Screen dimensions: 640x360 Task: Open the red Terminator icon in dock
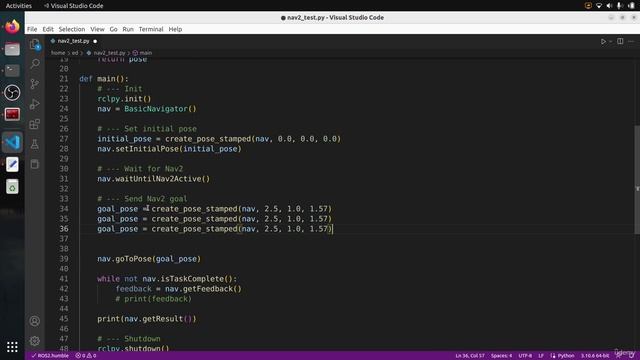pos(12,115)
